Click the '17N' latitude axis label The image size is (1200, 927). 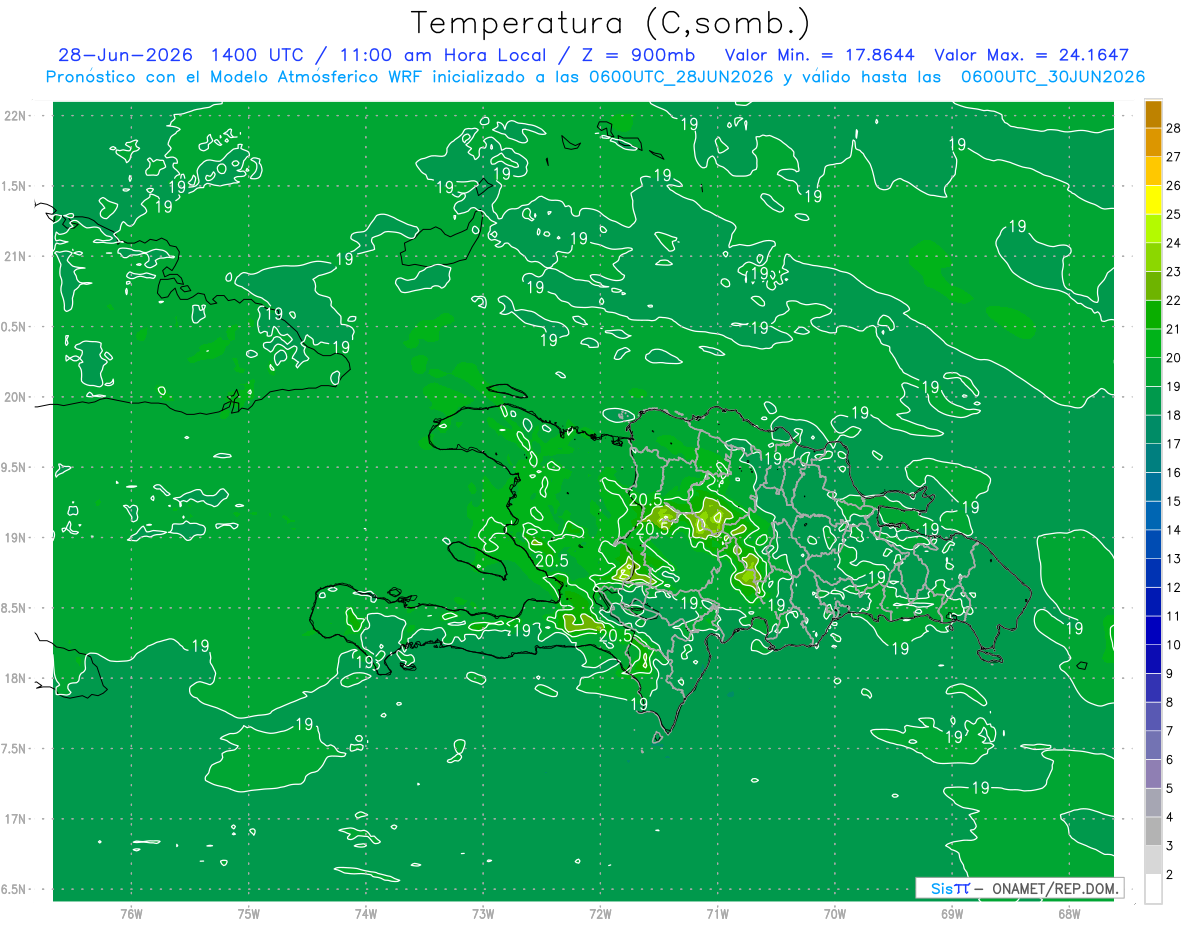coord(15,819)
